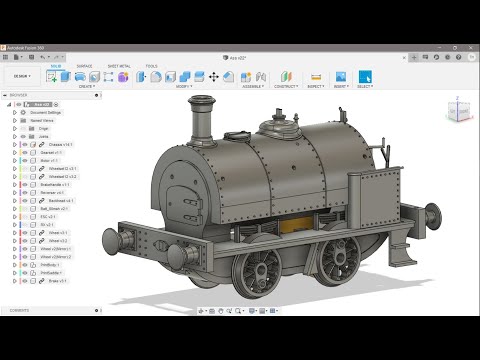Viewport: 480px width, 360px height.
Task: Open a new design with plus button
Action: [x=414, y=57]
